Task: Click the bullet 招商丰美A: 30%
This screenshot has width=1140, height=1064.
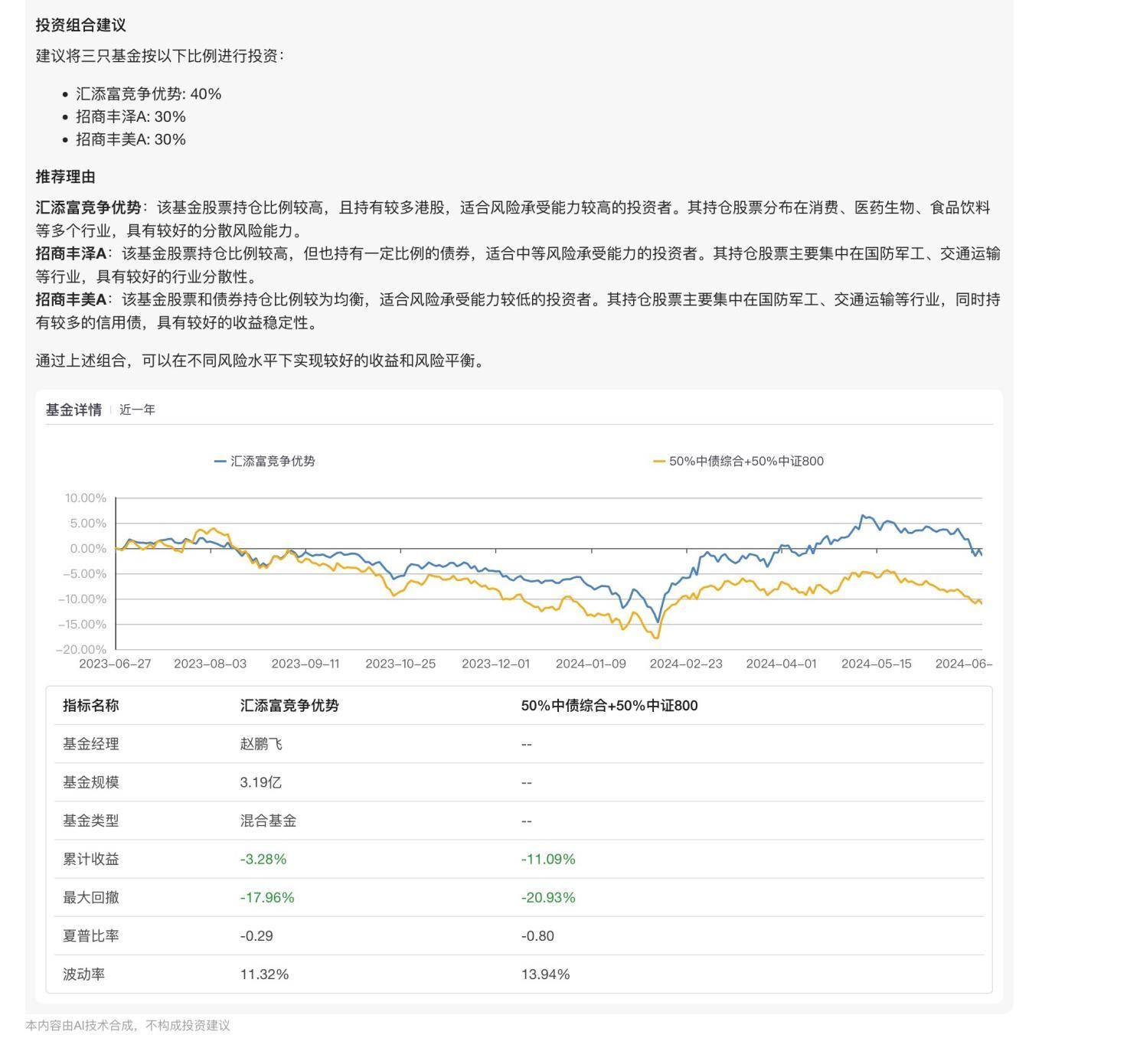Action: coord(131,139)
